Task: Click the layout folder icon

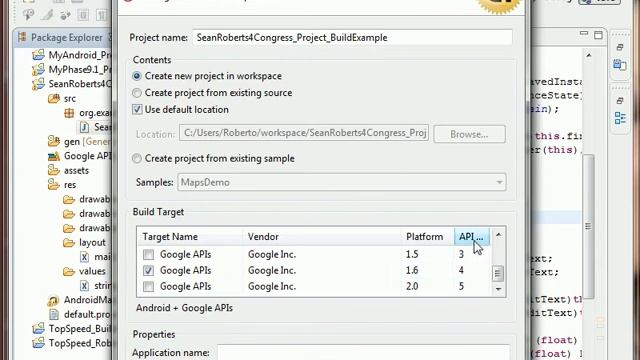Action: (x=69, y=242)
